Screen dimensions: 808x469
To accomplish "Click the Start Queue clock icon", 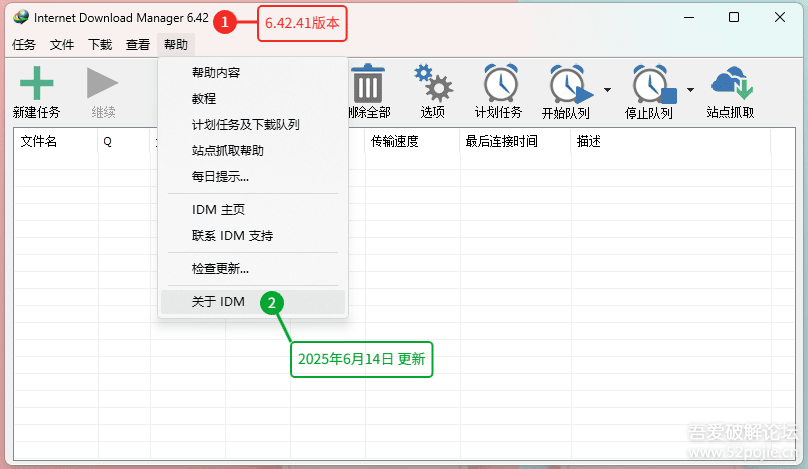I will click(x=570, y=84).
